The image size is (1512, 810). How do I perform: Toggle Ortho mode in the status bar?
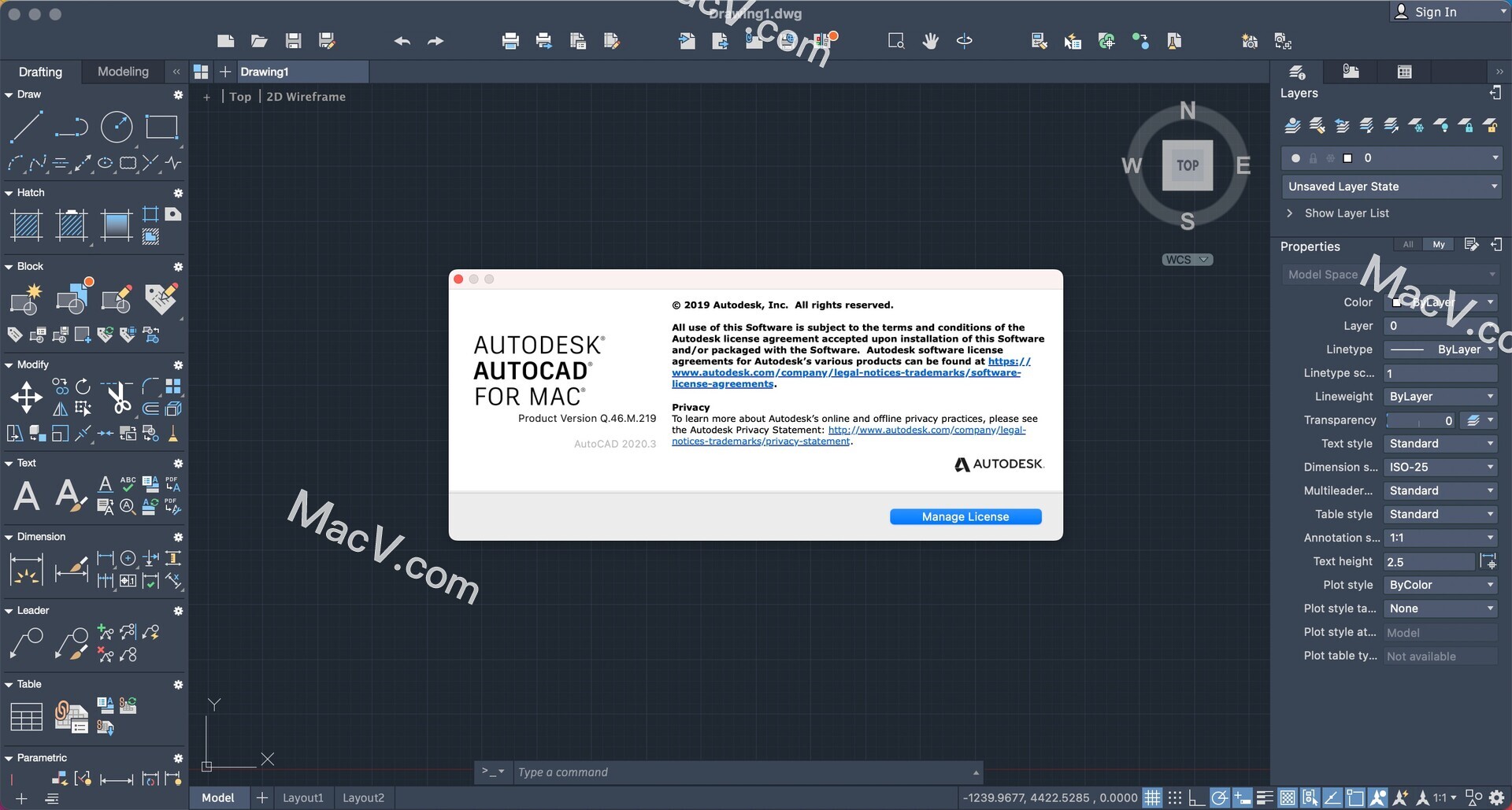tap(1197, 797)
